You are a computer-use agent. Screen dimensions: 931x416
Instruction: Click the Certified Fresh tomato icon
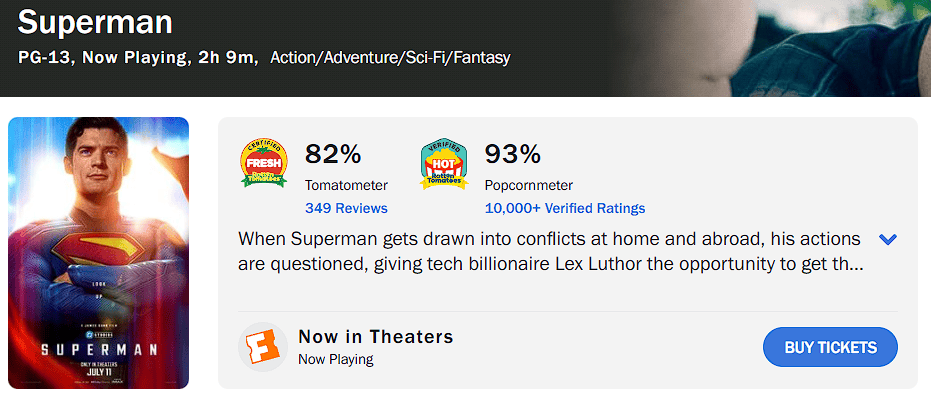[264, 164]
